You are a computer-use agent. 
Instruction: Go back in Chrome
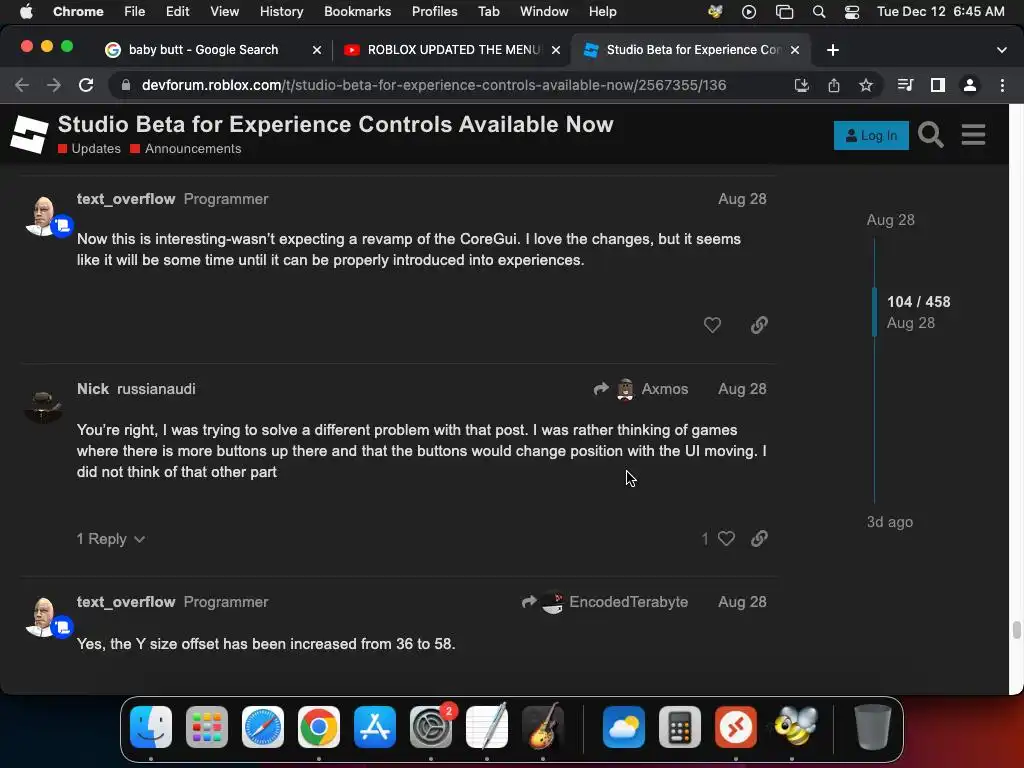point(22,85)
